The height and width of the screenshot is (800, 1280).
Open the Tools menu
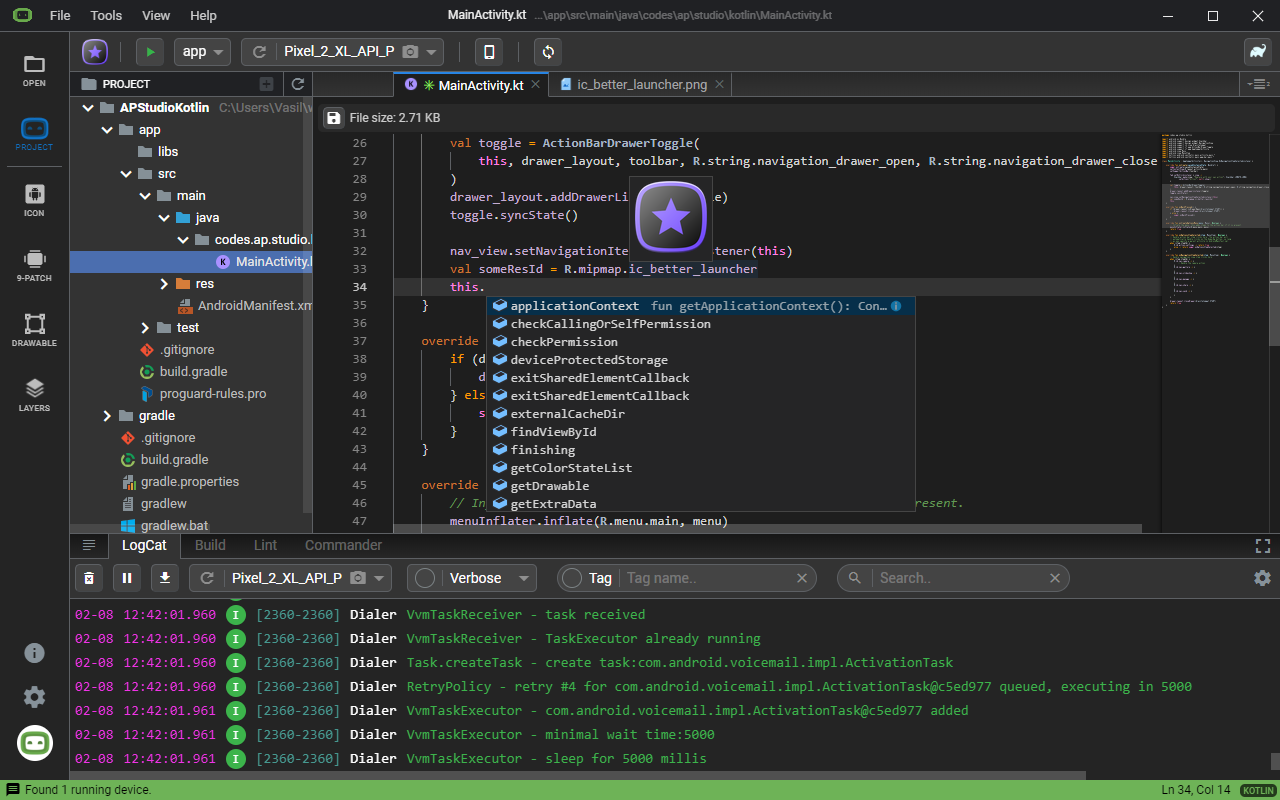[x=106, y=16]
